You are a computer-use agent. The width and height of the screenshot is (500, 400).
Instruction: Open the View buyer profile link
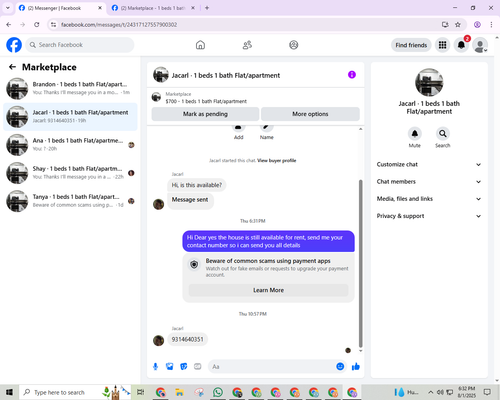277,161
